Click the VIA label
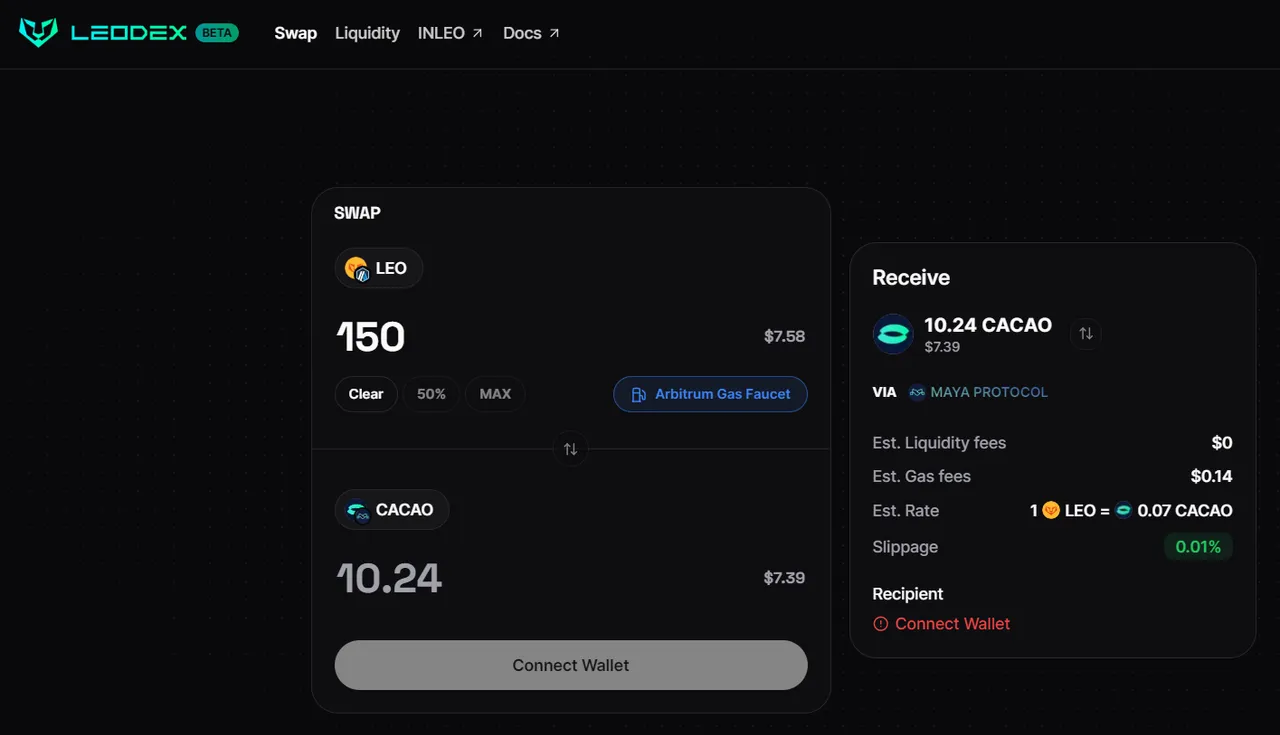The image size is (1280, 735). (x=884, y=392)
